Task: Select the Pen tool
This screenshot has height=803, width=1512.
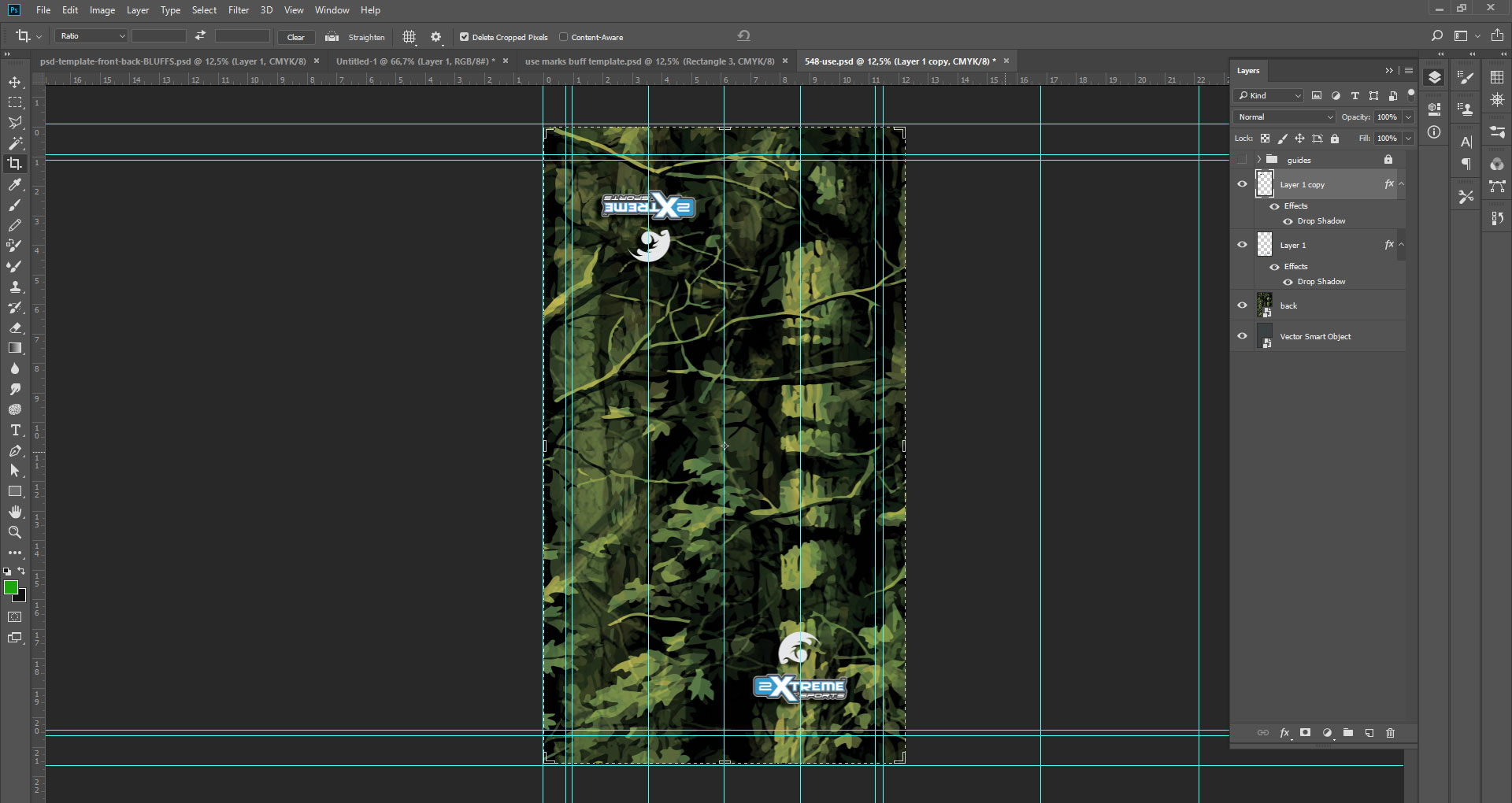Action: click(15, 450)
